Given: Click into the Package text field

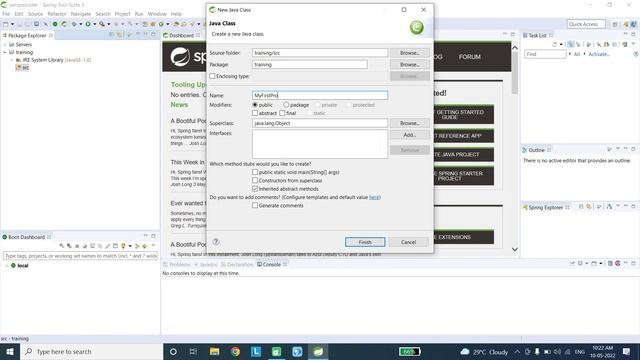Looking at the screenshot, I should click(310, 64).
